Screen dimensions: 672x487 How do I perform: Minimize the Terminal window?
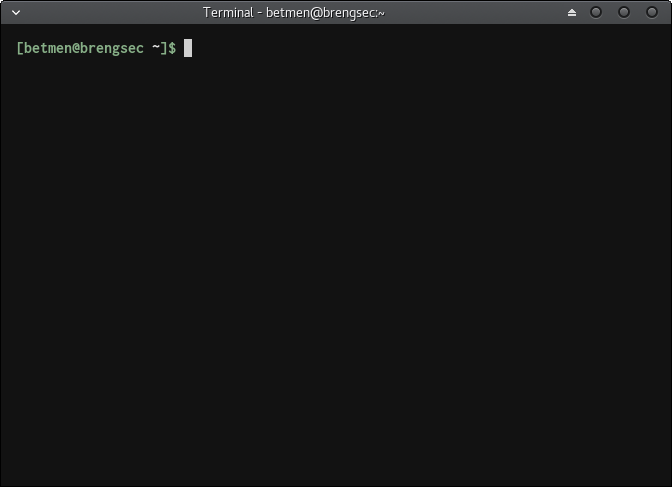click(x=596, y=12)
